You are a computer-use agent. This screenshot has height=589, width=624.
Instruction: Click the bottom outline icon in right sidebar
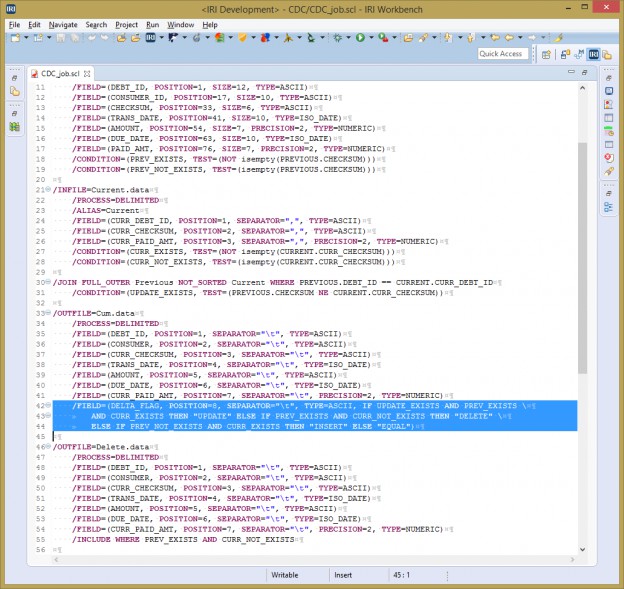608,207
